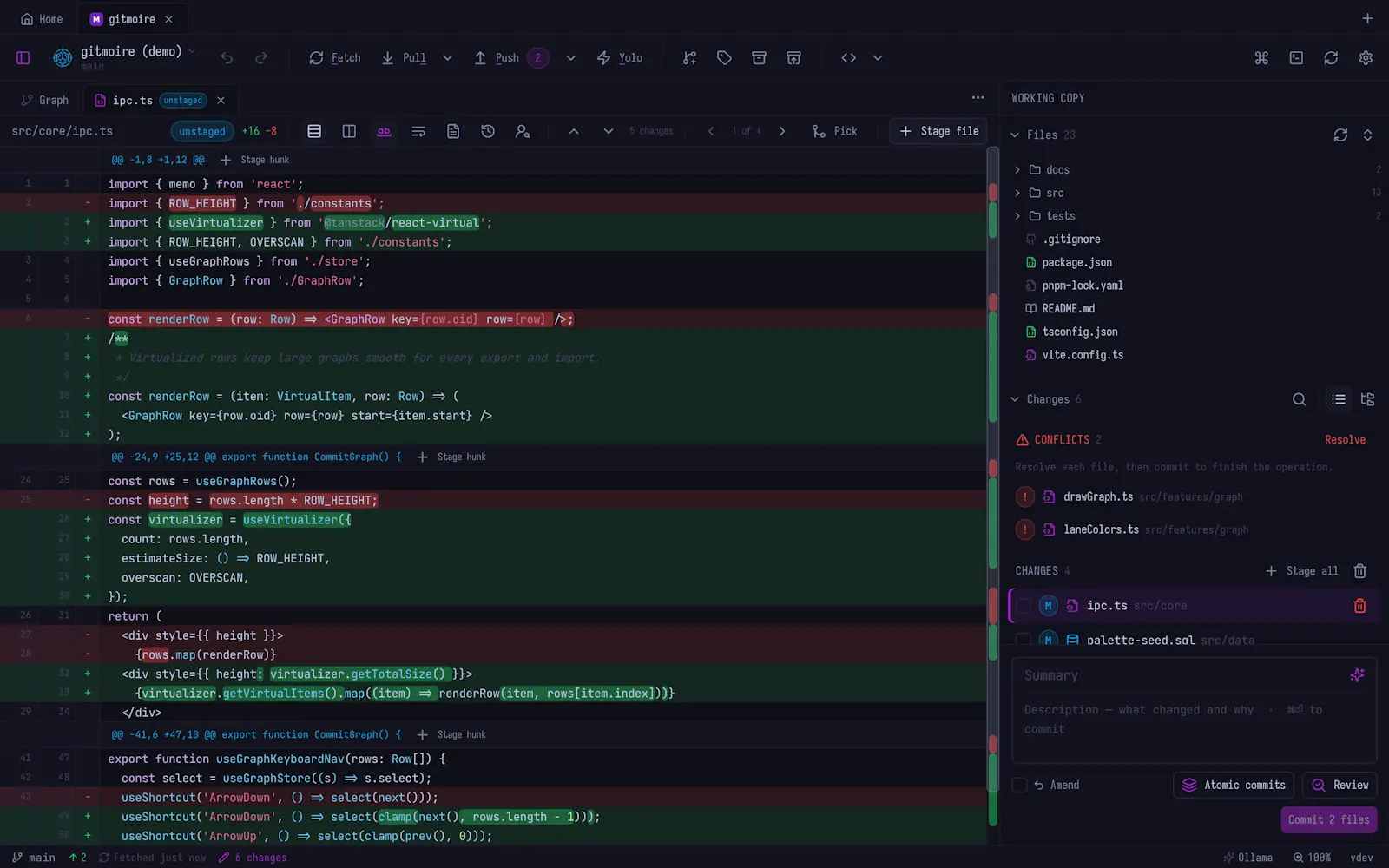Click Stage file button
Image resolution: width=1389 pixels, height=868 pixels.
click(x=938, y=131)
